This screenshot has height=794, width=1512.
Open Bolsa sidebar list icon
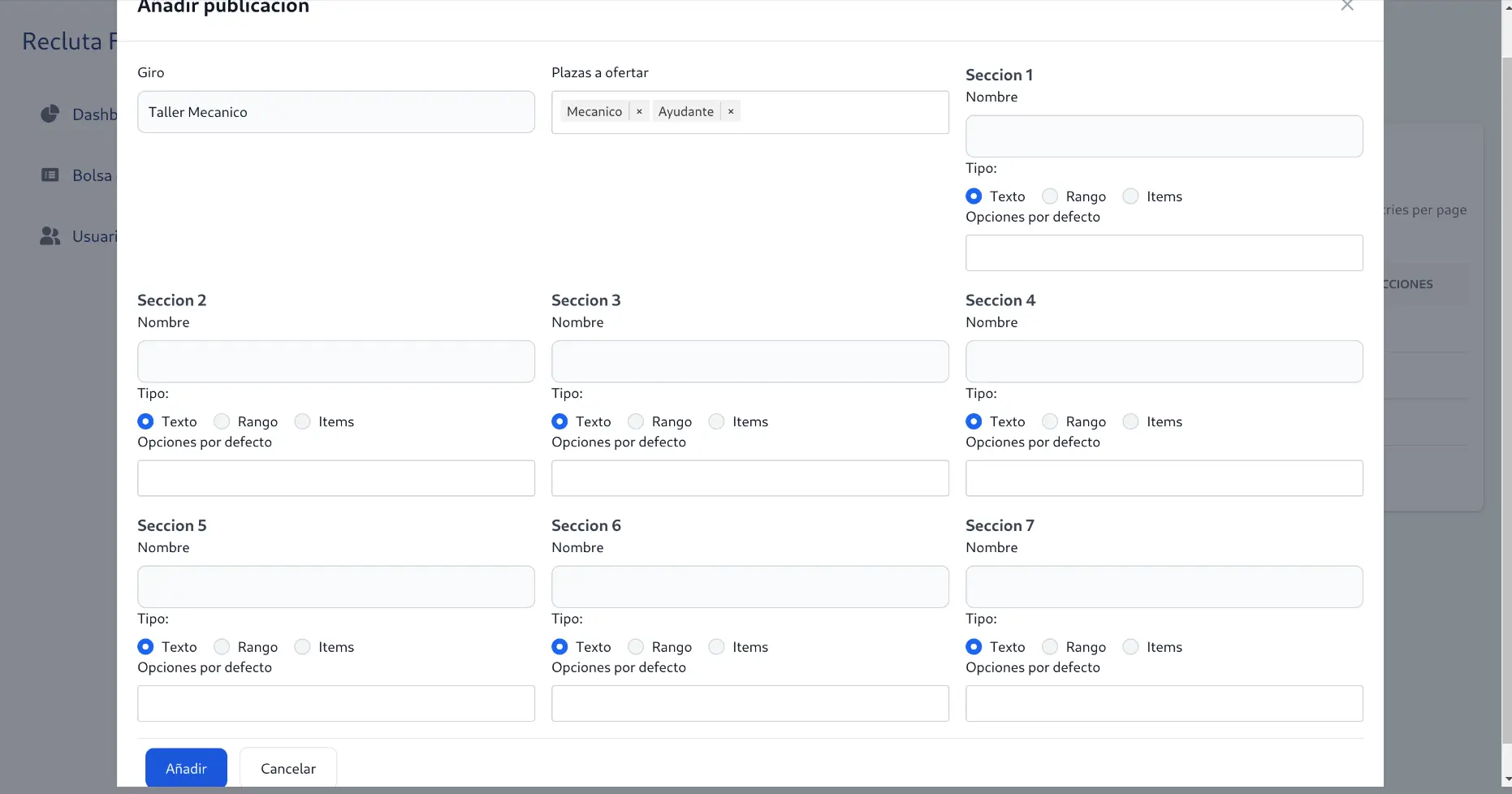(50, 175)
